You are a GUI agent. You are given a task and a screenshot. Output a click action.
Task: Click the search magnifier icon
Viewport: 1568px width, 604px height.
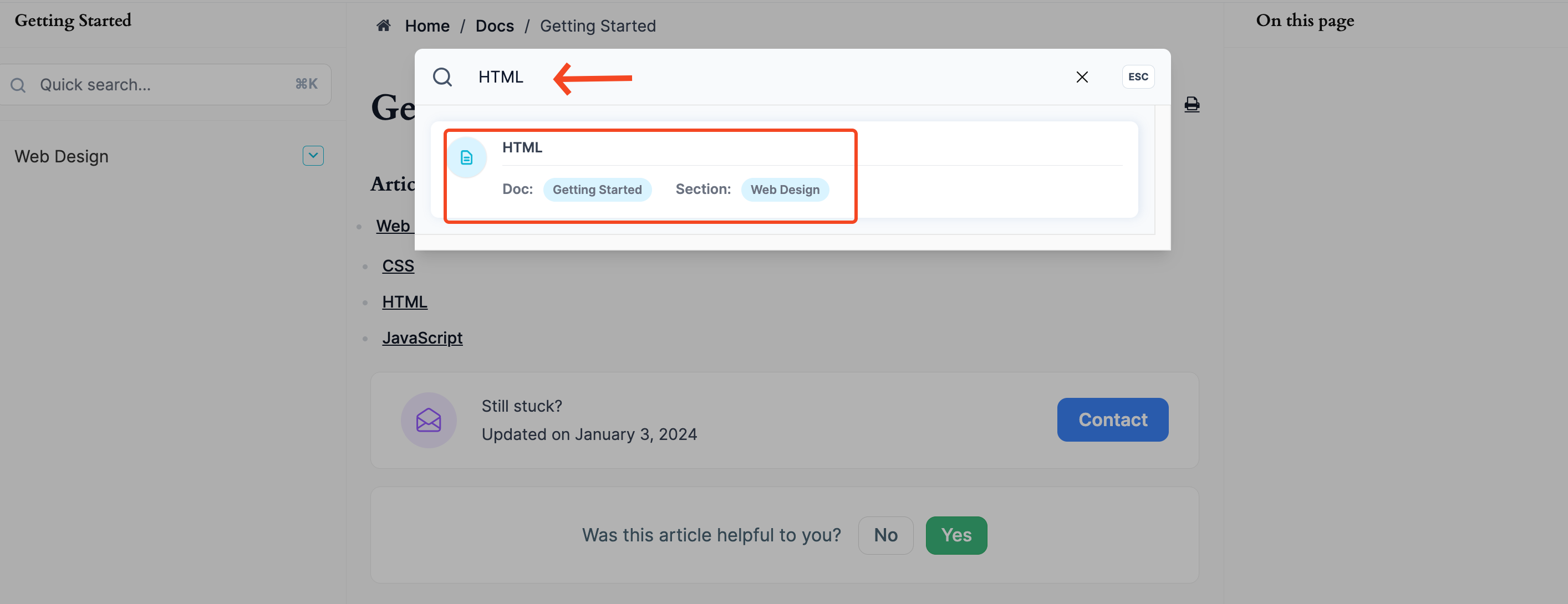point(443,77)
